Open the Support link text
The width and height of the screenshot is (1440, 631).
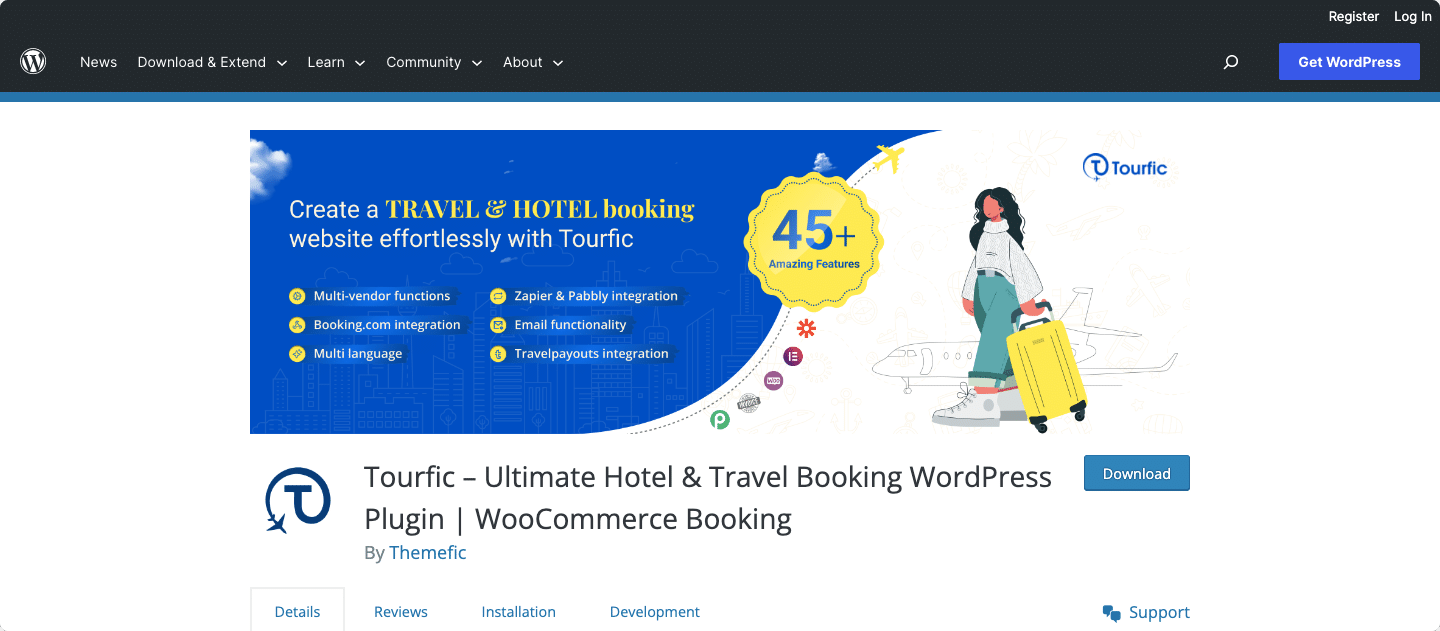pos(1159,613)
